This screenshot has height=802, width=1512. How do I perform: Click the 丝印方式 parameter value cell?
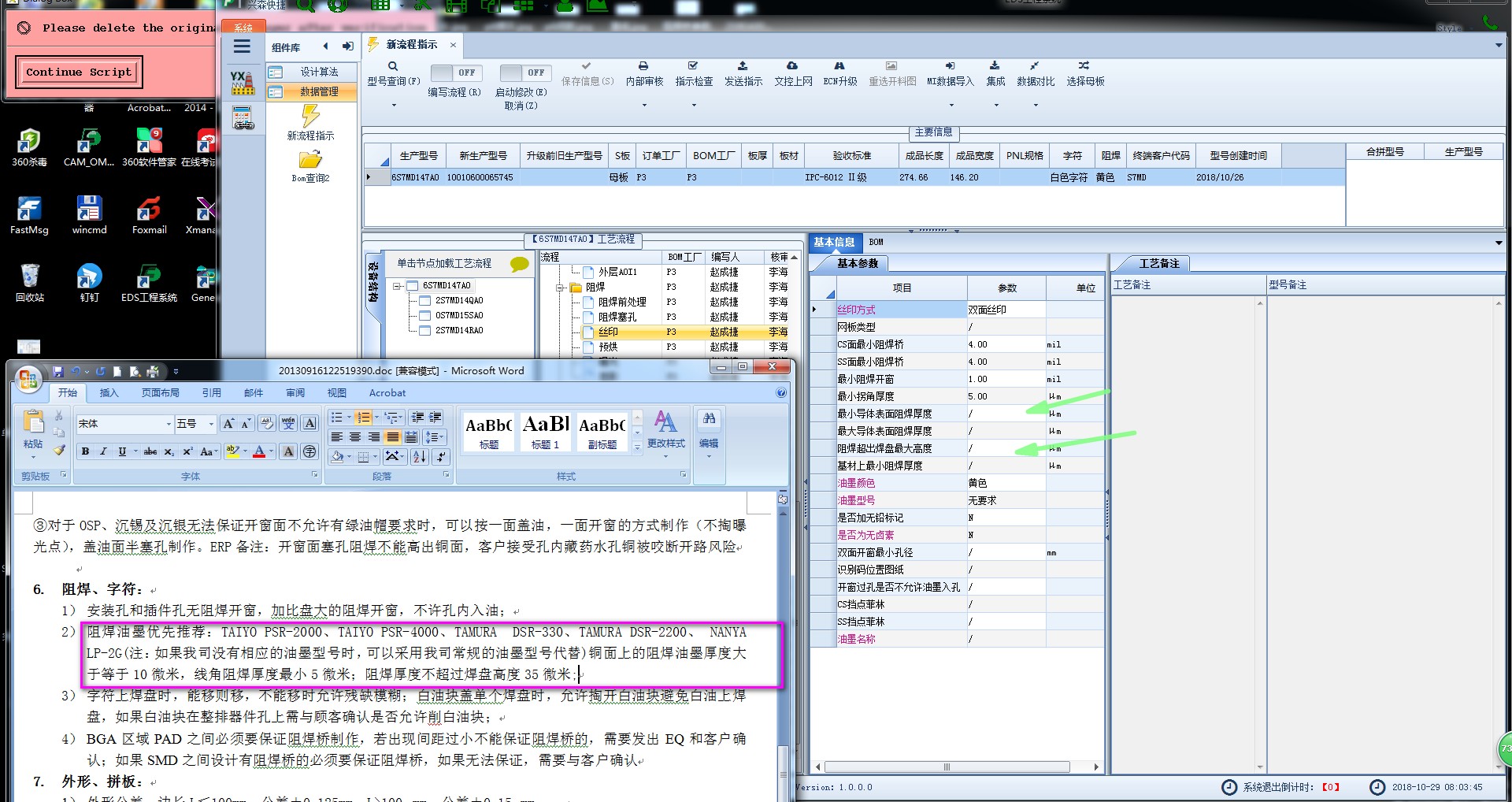(1006, 310)
